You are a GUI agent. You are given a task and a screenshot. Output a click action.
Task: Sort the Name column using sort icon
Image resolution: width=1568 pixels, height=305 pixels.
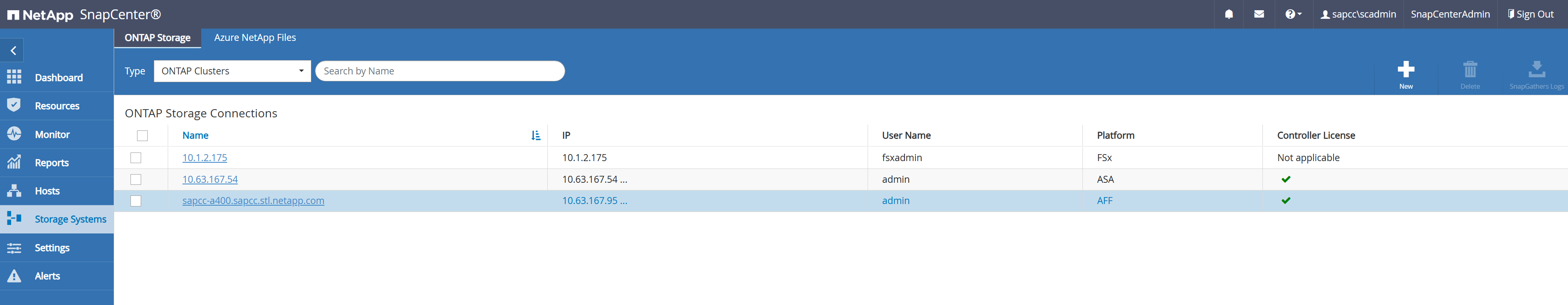click(535, 135)
